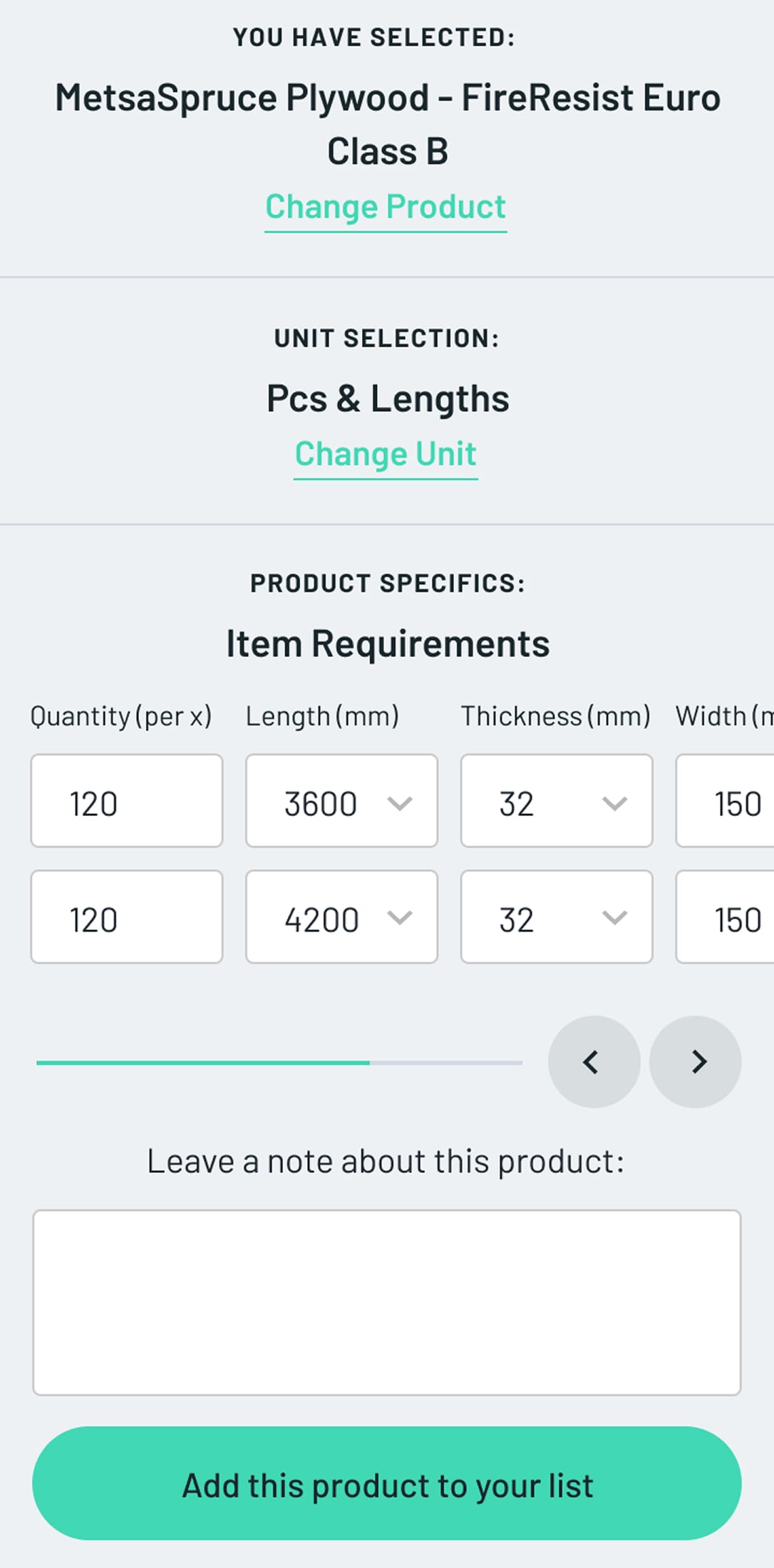This screenshot has height=1568, width=774.
Task: Click the horizontal scroll progress bar
Action: [x=279, y=1063]
